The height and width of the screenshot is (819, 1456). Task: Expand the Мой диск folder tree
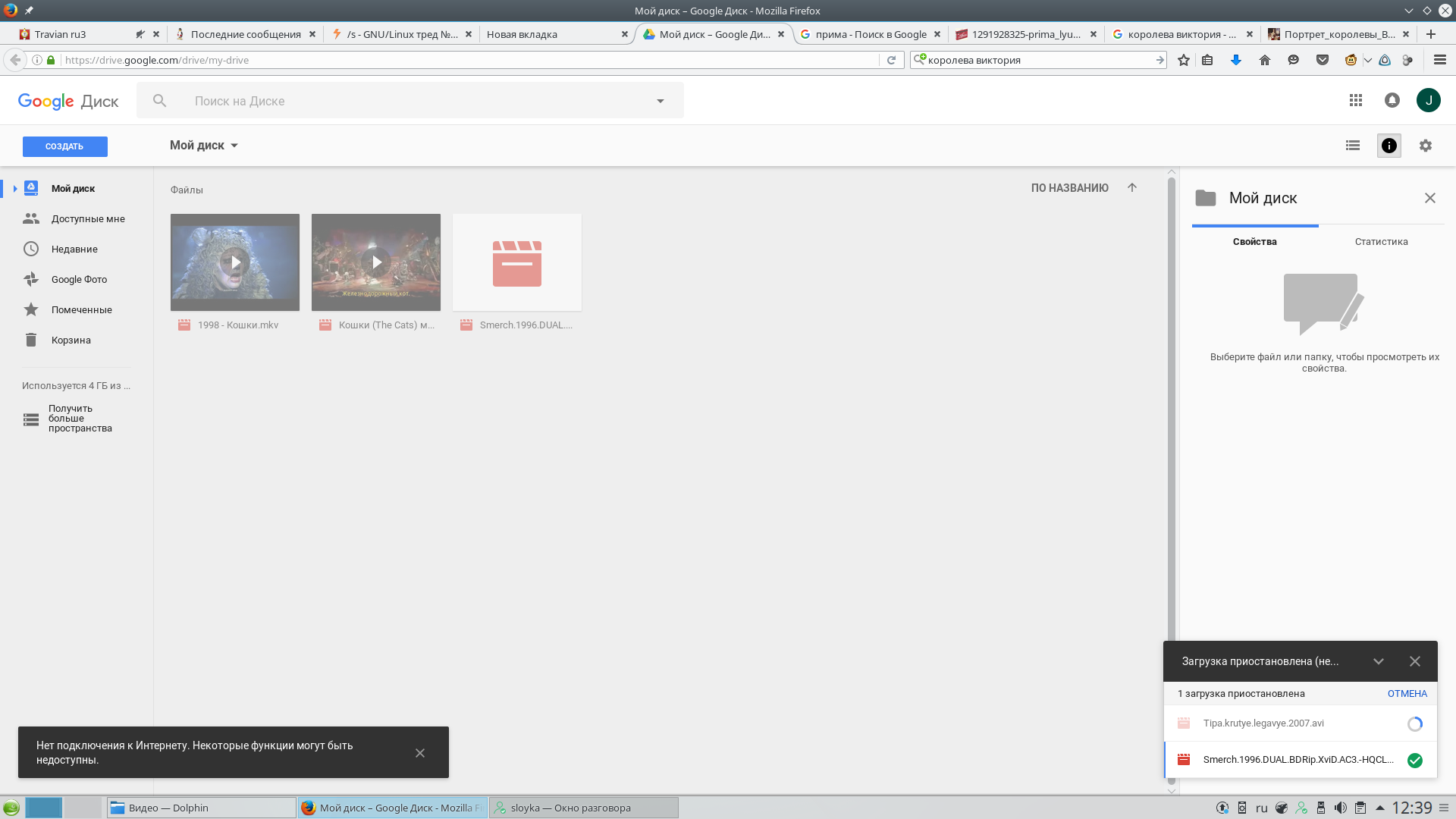point(14,188)
